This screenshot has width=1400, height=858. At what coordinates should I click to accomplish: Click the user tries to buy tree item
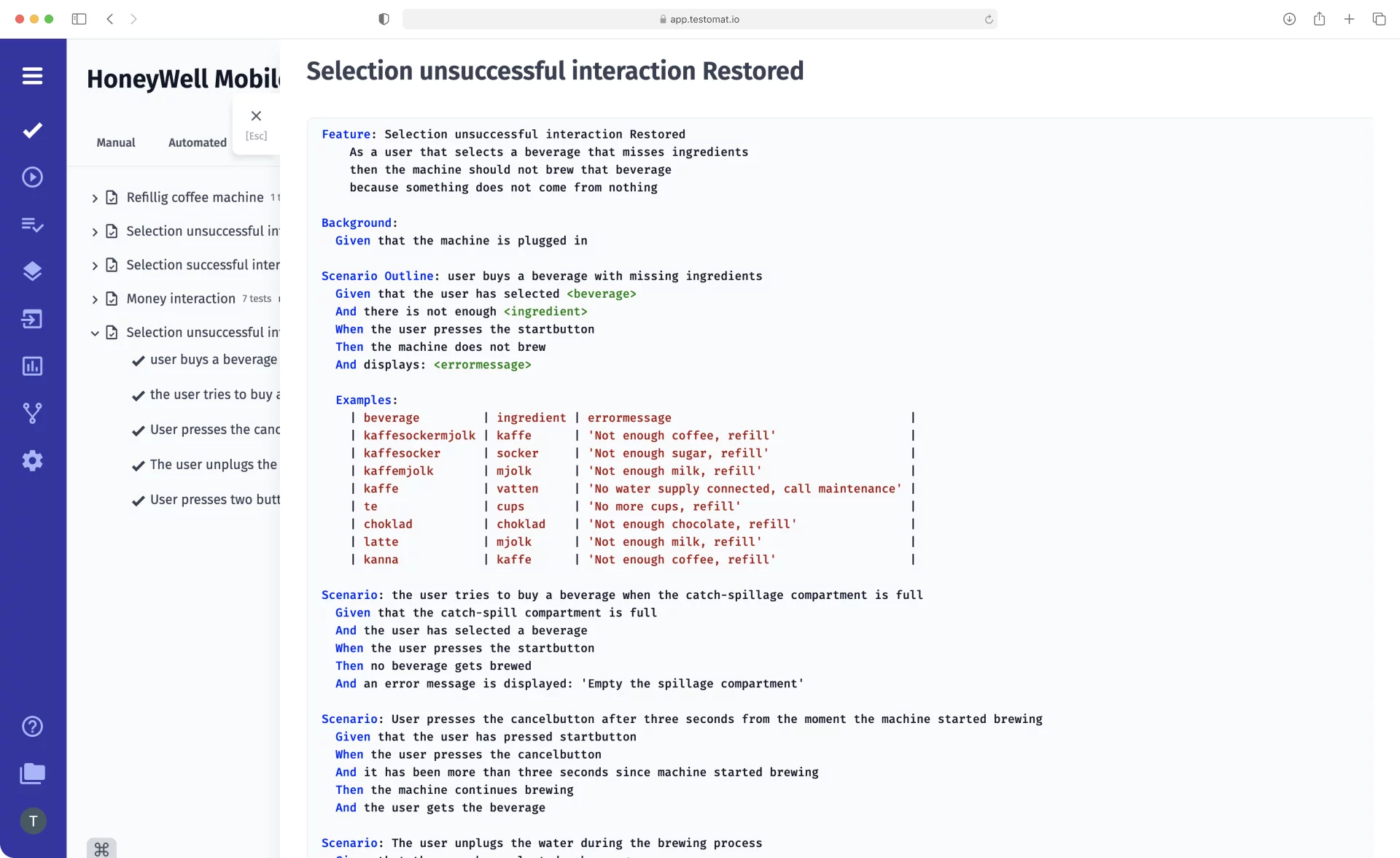pos(214,394)
